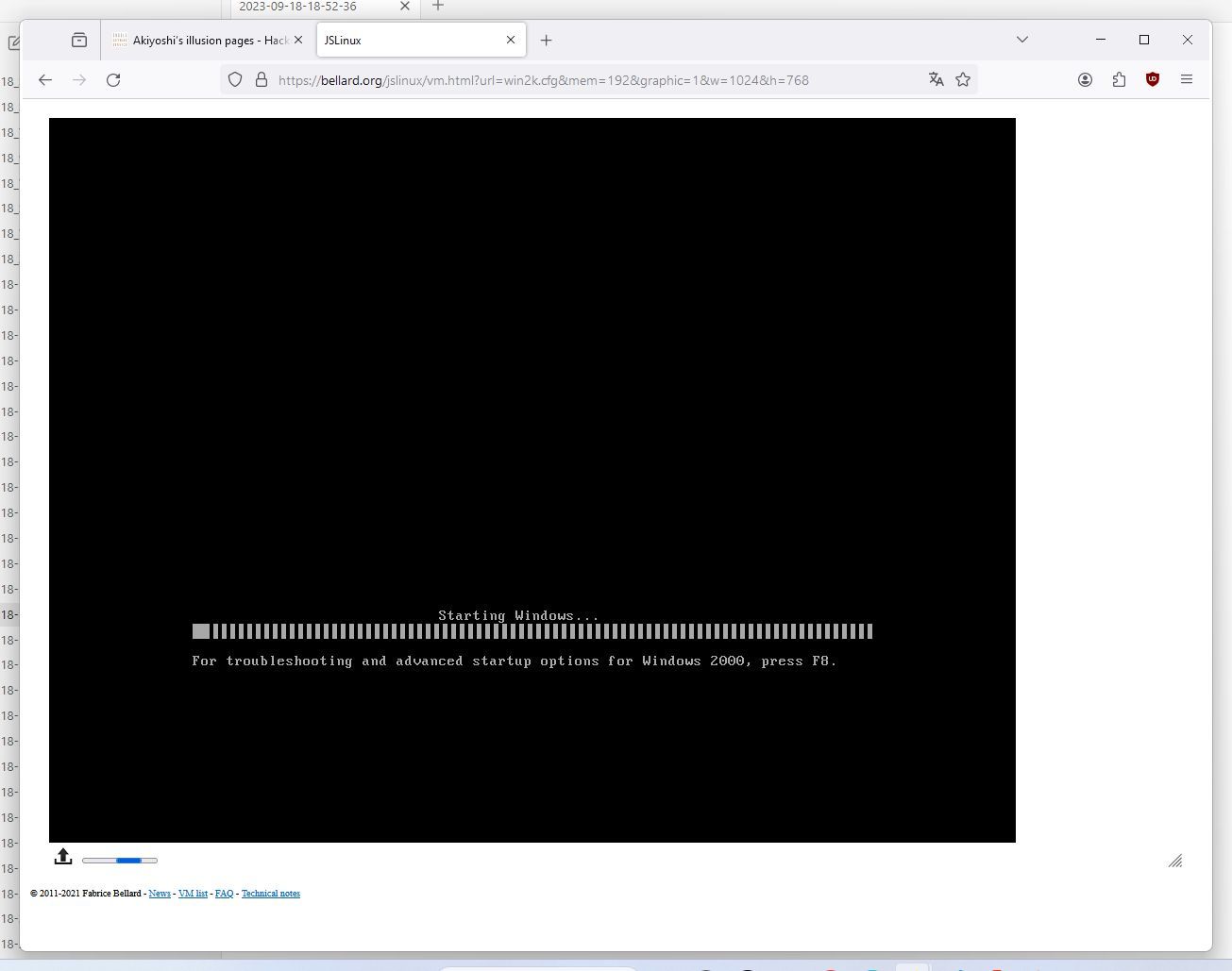The image size is (1232, 971).
Task: Open the Technical notes link
Action: [271, 894]
